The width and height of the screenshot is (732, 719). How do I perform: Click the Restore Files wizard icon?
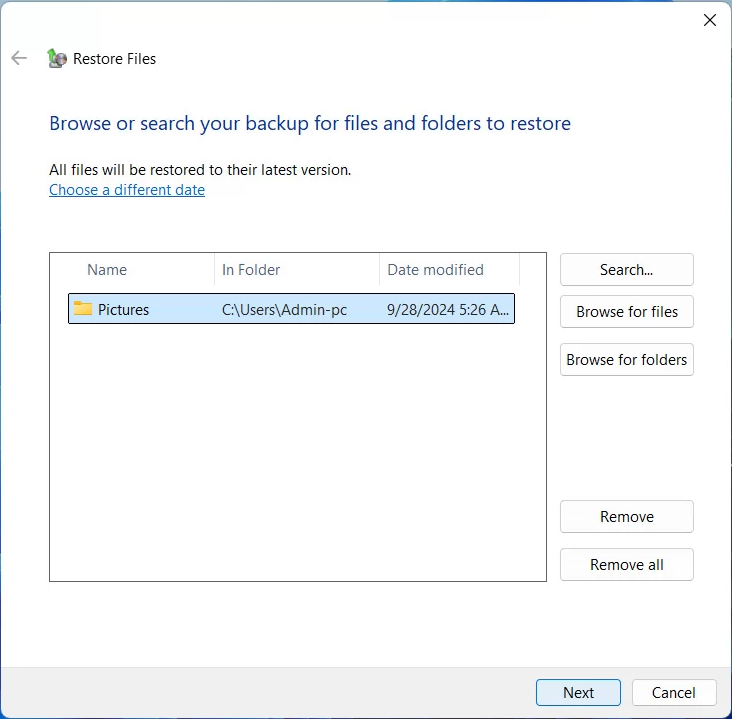57,59
